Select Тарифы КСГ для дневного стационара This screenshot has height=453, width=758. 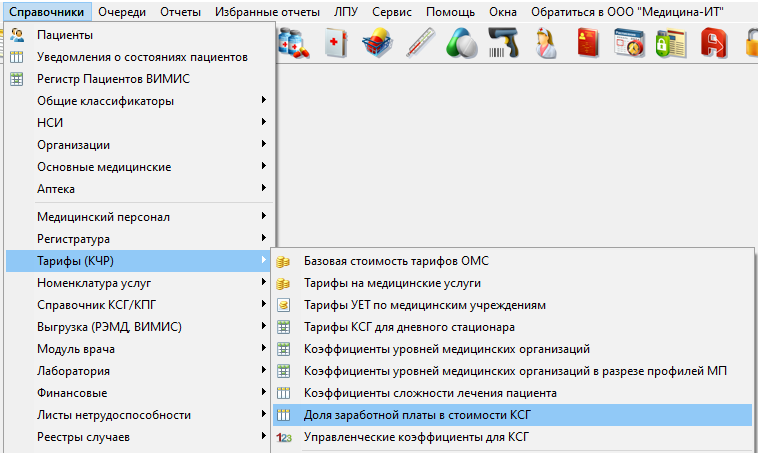click(409, 327)
